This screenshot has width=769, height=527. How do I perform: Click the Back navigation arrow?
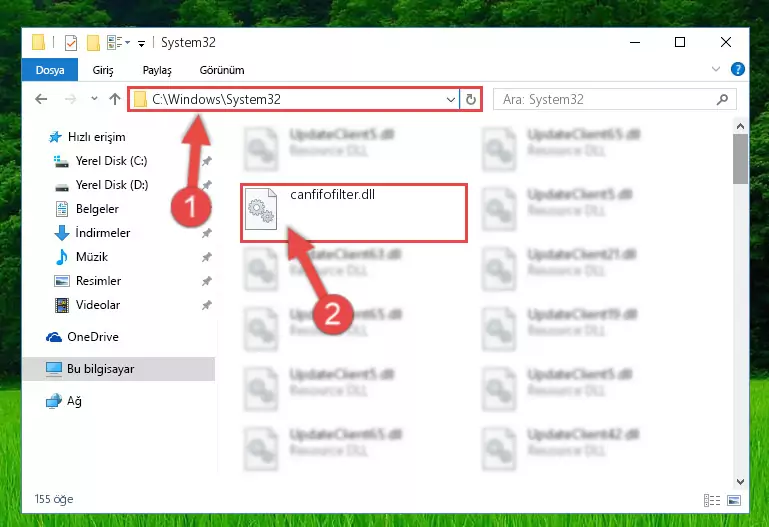(41, 99)
